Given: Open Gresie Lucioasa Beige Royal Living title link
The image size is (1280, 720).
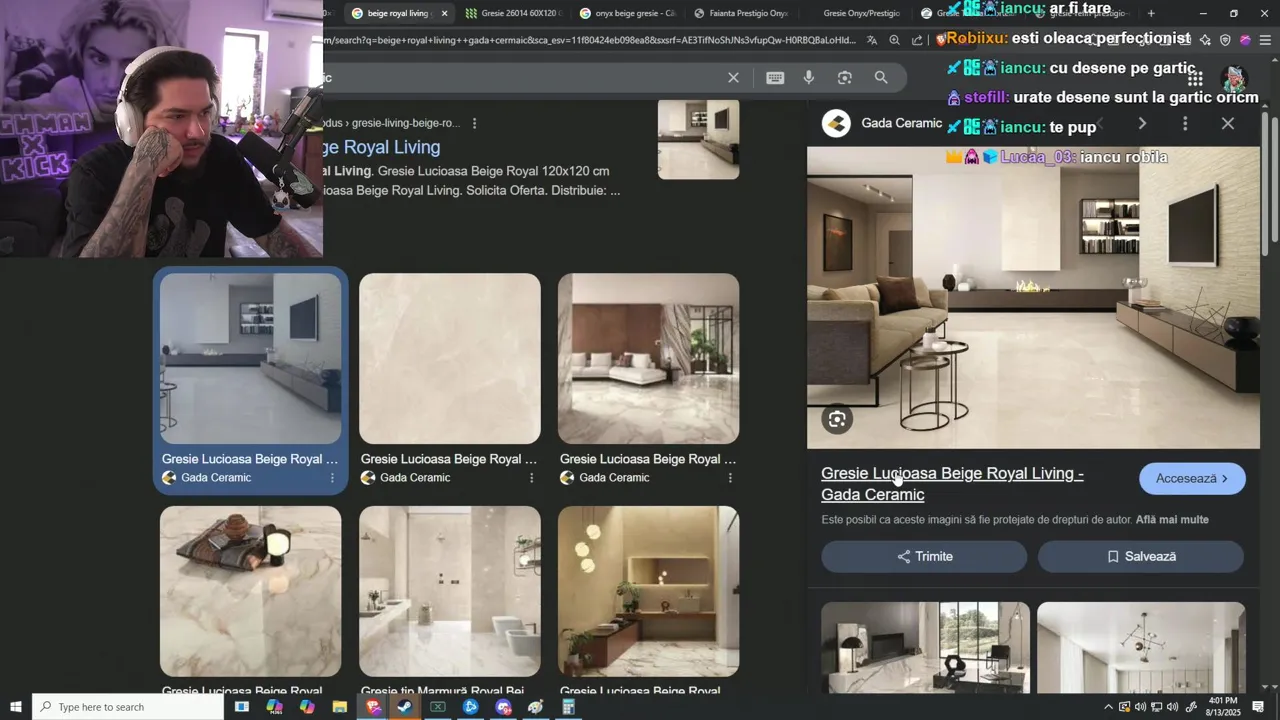Looking at the screenshot, I should [x=952, y=484].
